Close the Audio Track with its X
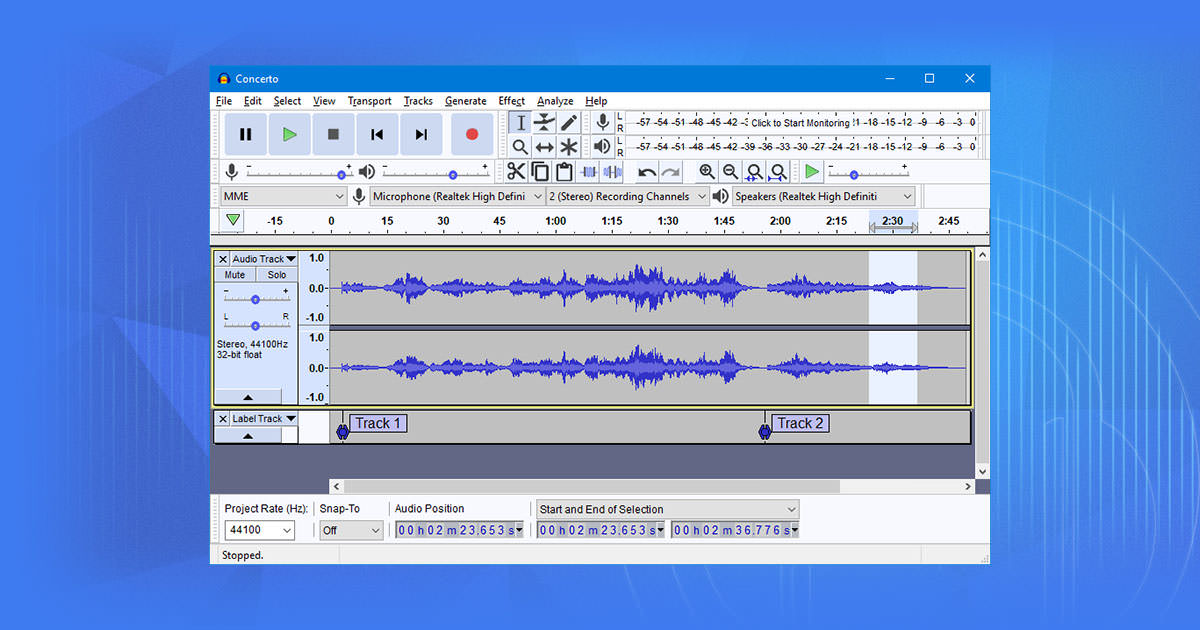 [223, 259]
